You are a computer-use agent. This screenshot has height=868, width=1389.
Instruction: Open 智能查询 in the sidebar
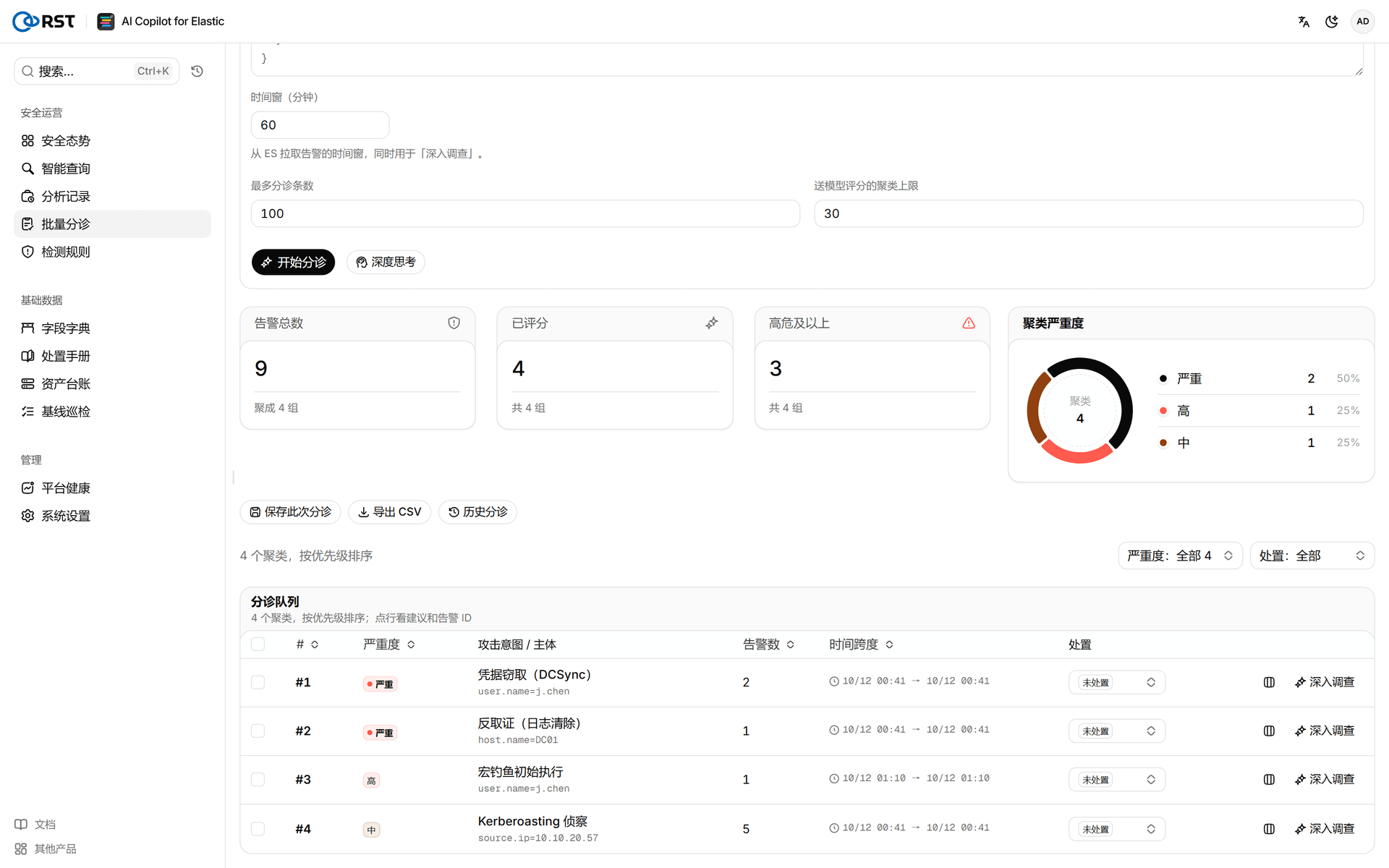112,169
